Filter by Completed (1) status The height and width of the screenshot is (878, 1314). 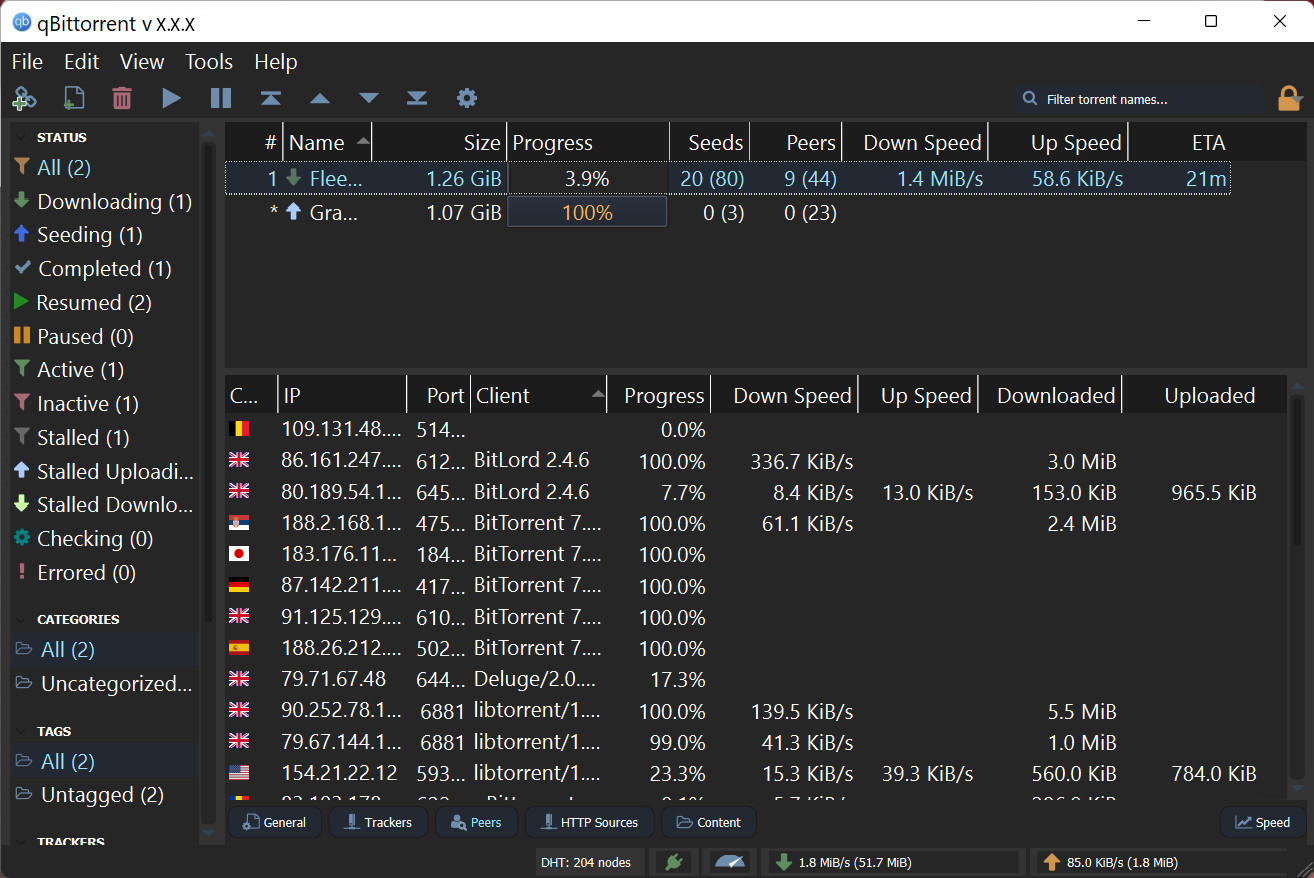[105, 269]
